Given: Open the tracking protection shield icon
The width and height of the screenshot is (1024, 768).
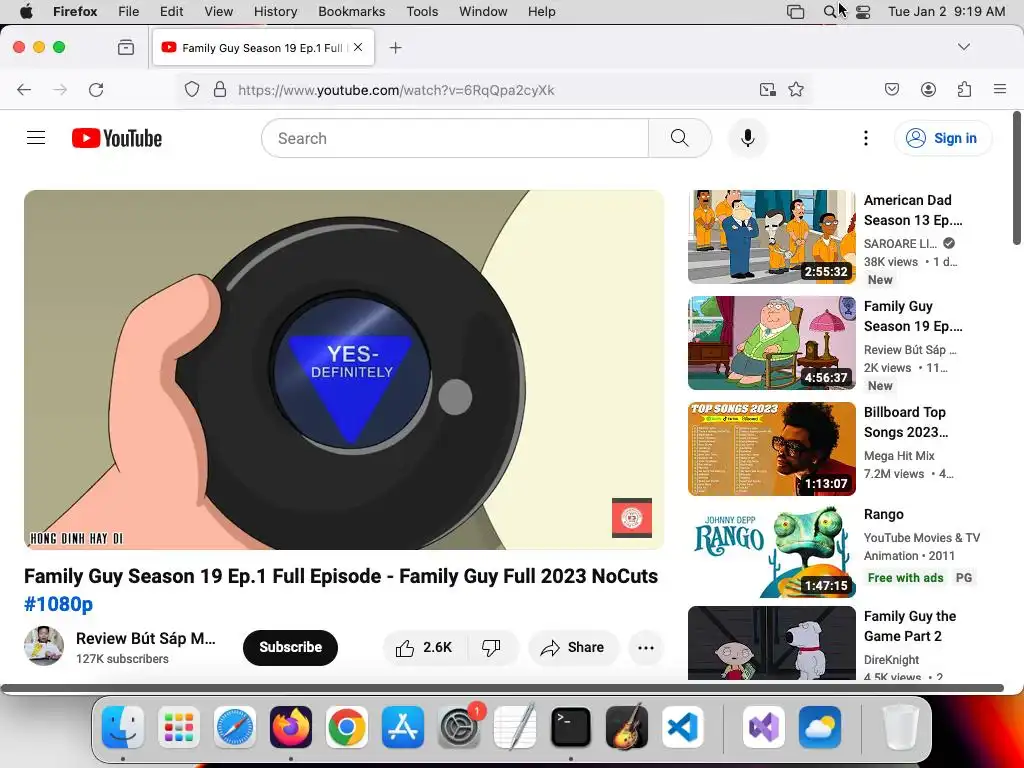Looking at the screenshot, I should (x=191, y=89).
